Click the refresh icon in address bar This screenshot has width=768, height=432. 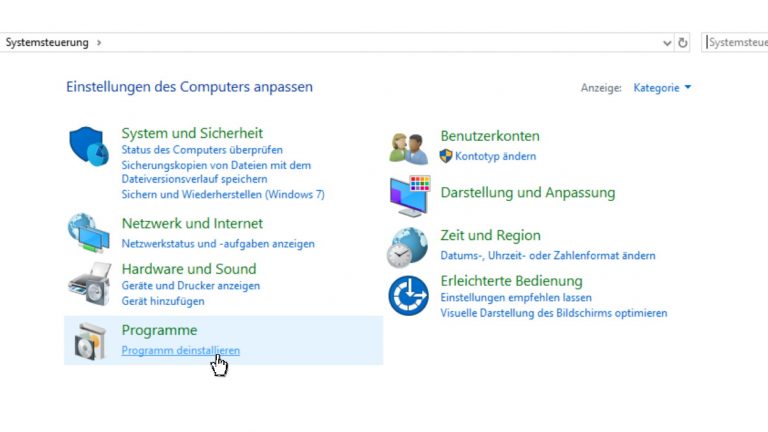click(x=682, y=43)
